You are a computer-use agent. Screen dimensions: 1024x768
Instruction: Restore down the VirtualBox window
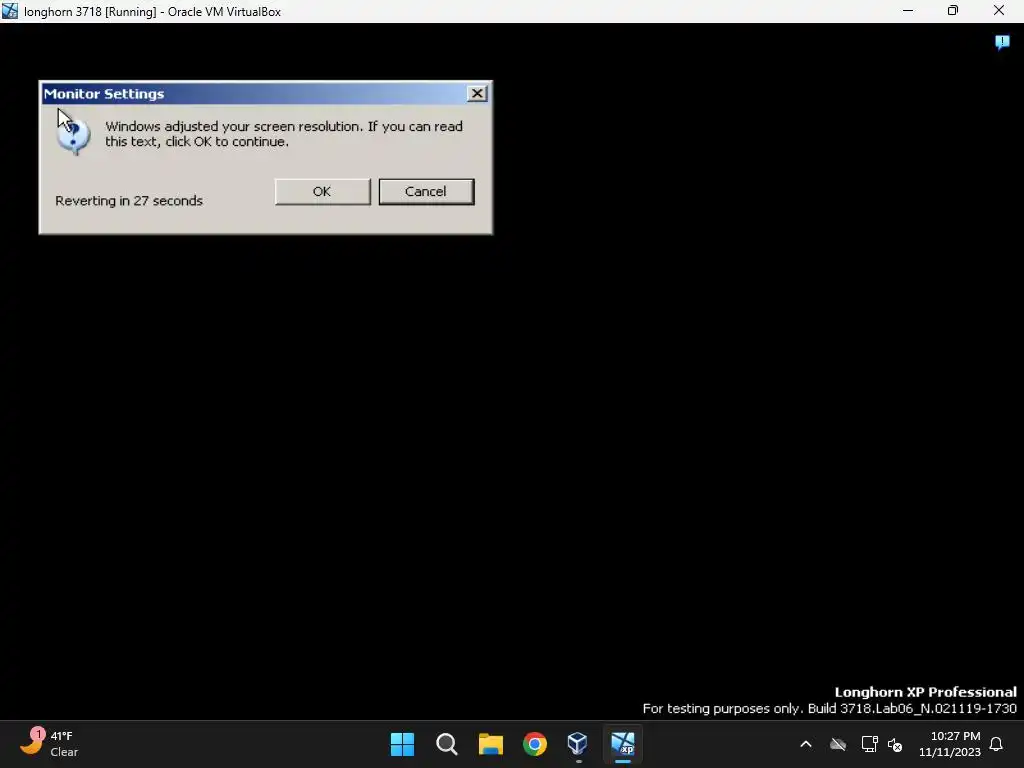953,11
